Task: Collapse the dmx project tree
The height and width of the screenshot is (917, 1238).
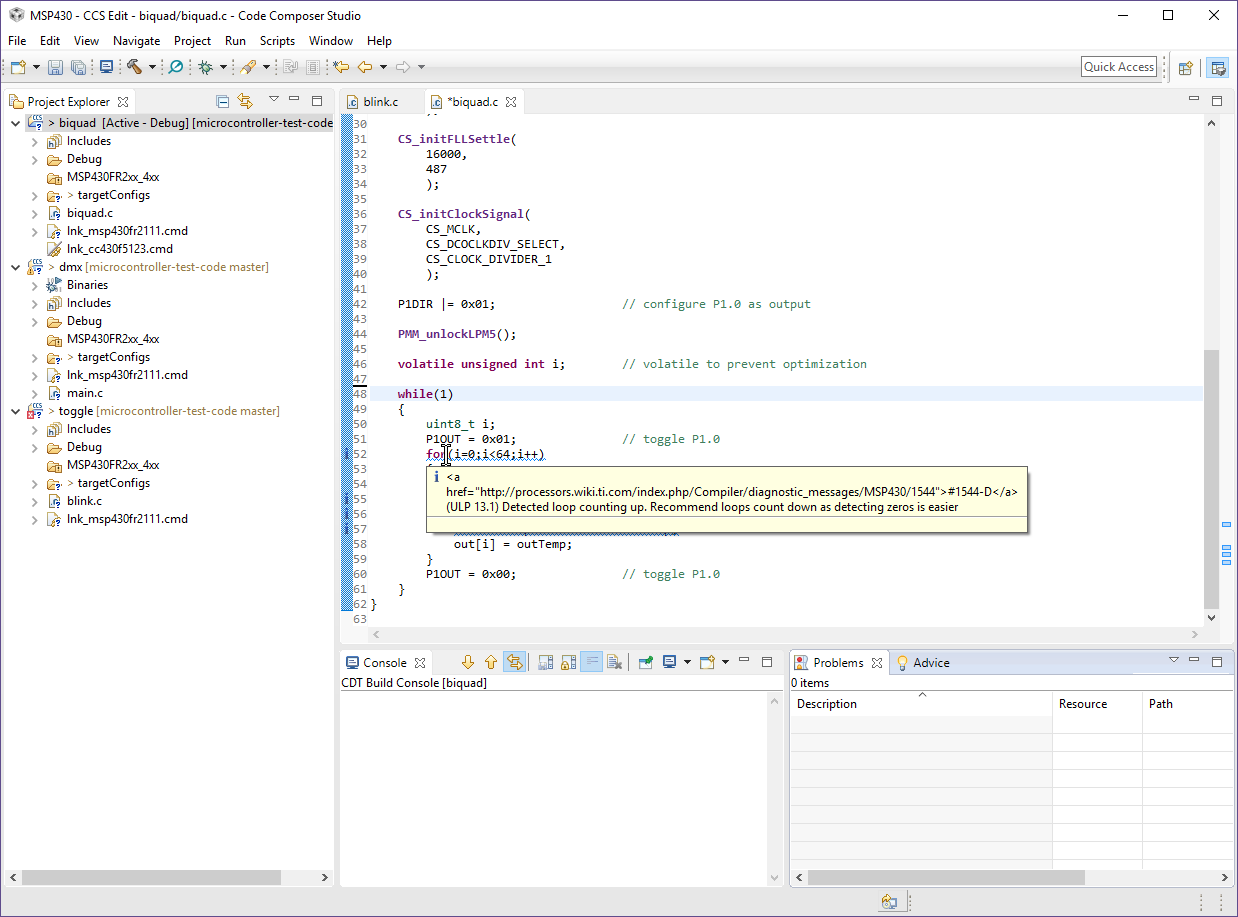Action: pos(15,267)
